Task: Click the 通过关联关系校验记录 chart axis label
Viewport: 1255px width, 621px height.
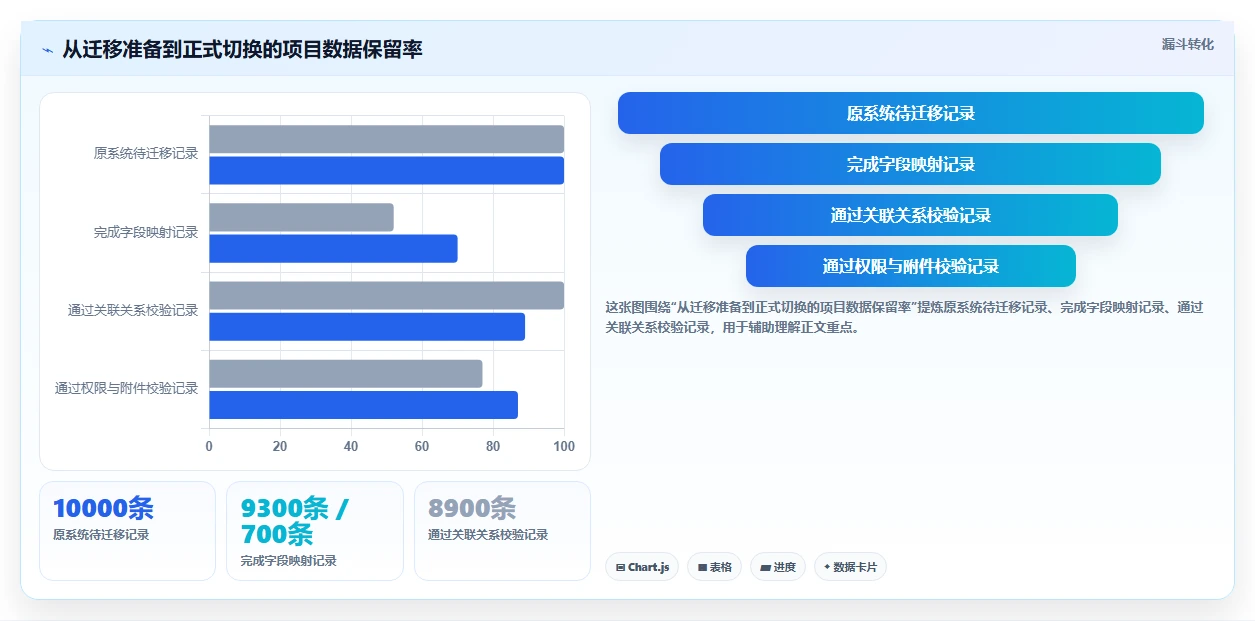Action: tap(133, 310)
